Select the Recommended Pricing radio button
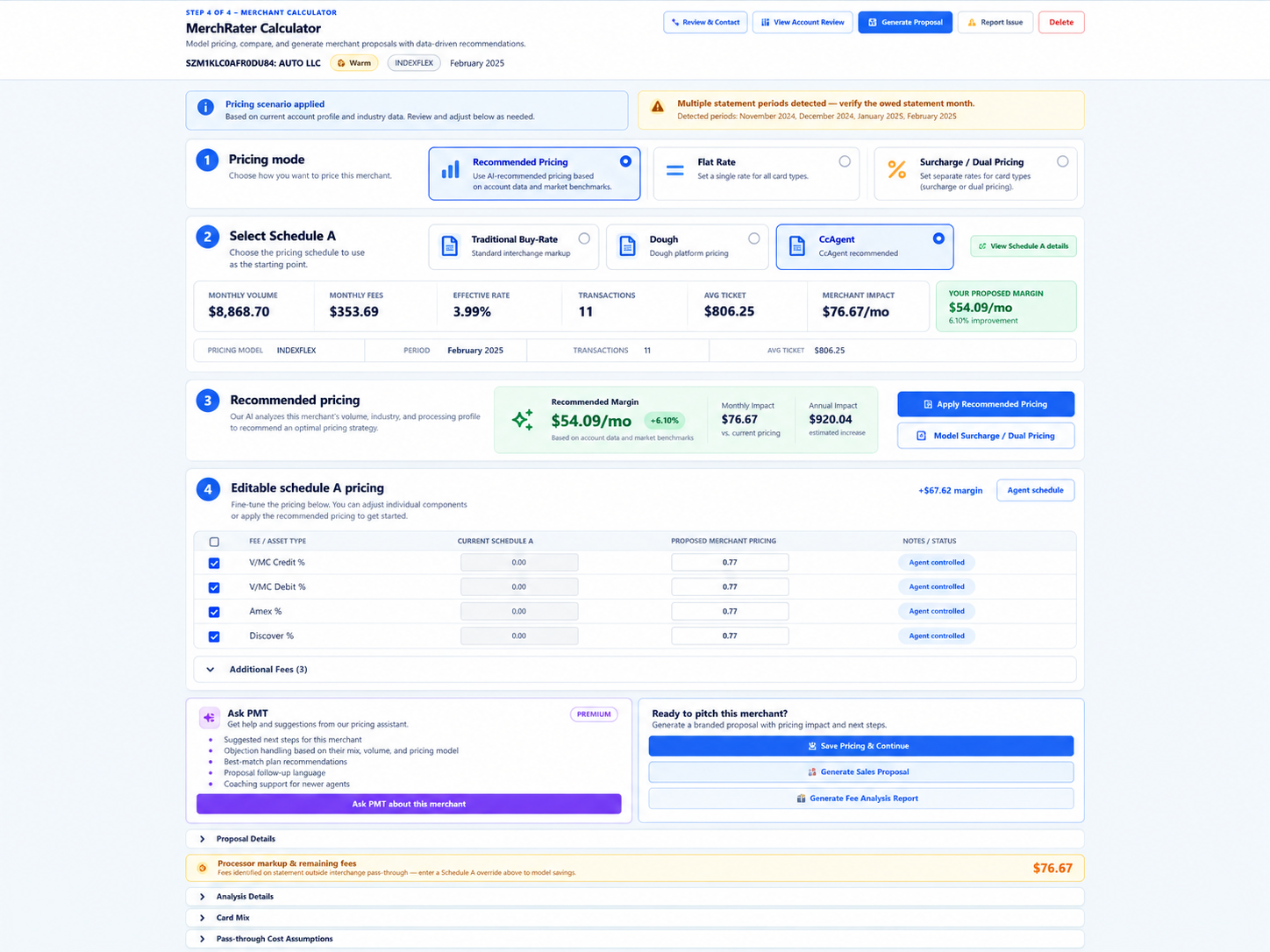The width and height of the screenshot is (1270, 952). tap(625, 161)
